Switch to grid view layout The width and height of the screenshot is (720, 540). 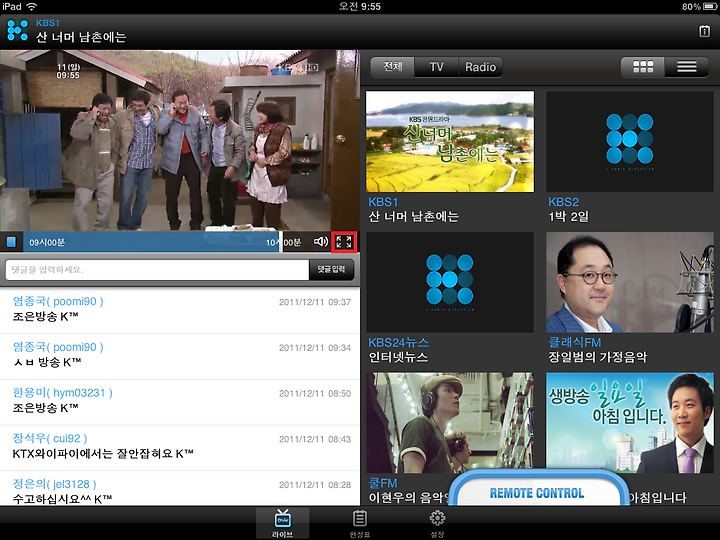pyautogui.click(x=643, y=67)
